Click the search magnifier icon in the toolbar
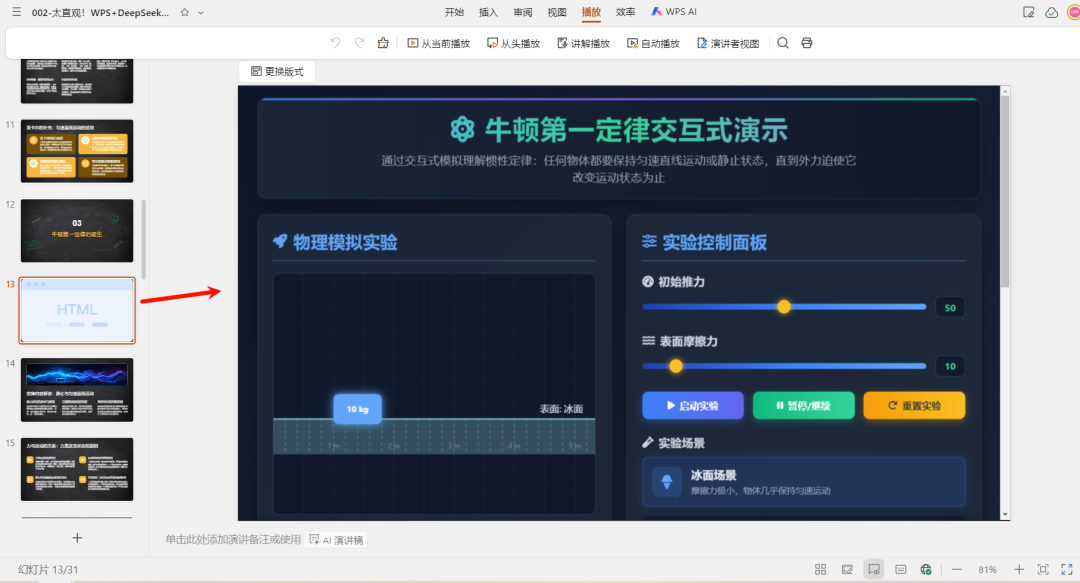Screen dimensions: 1080x583 click(x=783, y=43)
